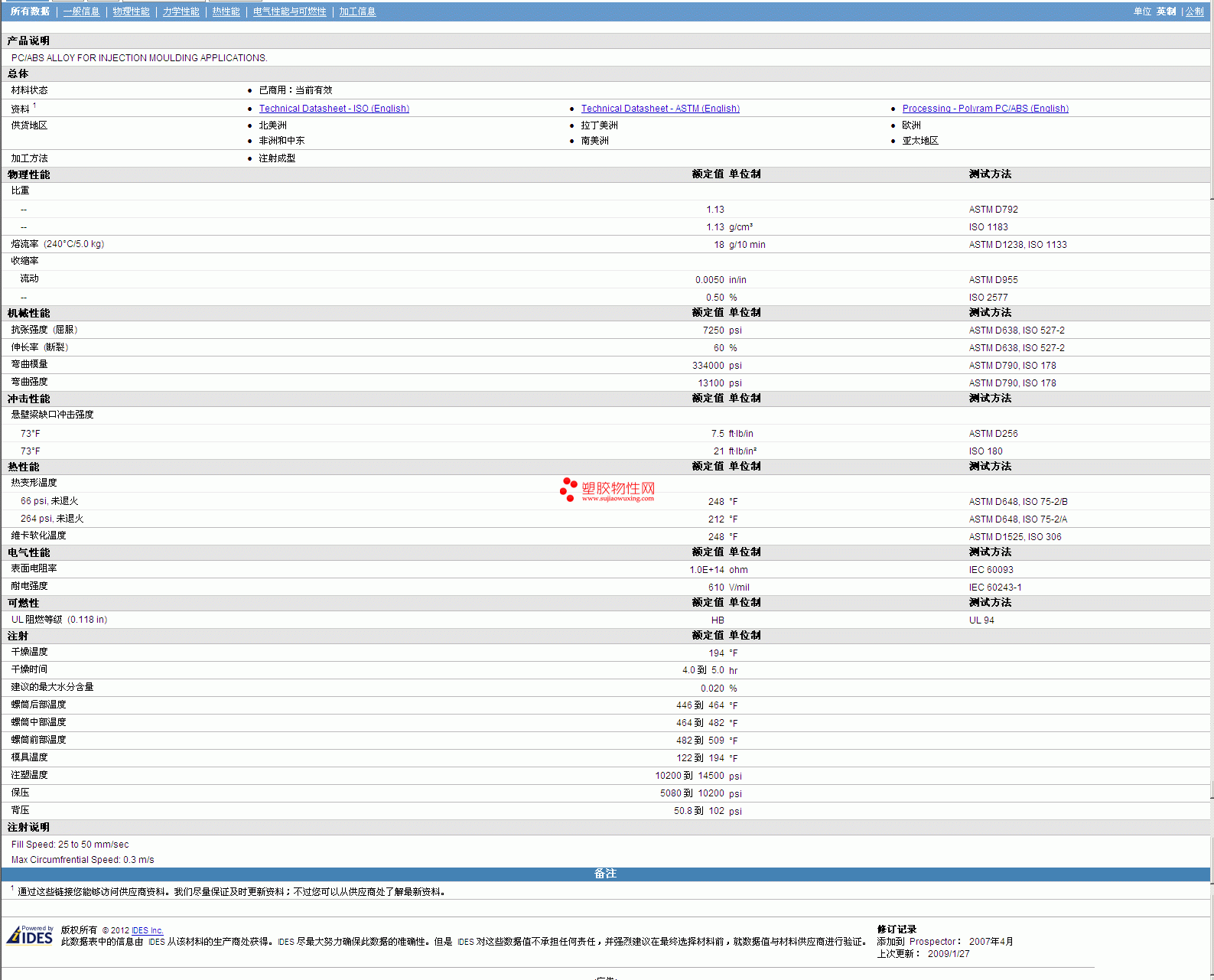Follow the IDES Inc. copyright link
The image size is (1214, 980).
(x=147, y=930)
